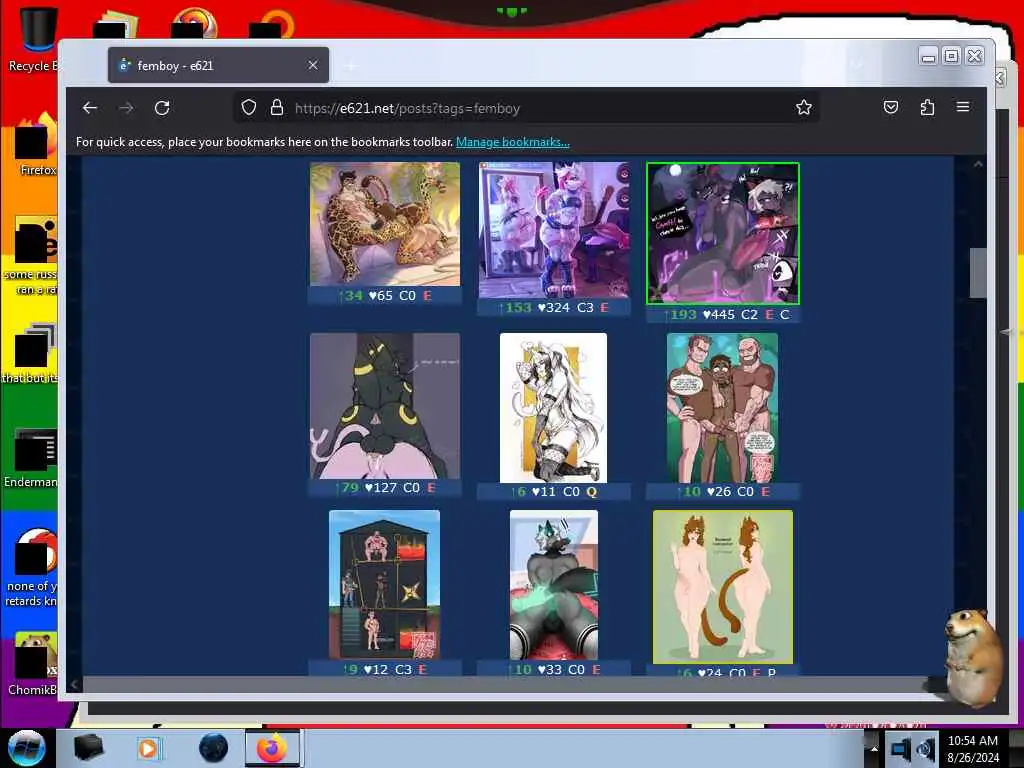
Task: Click the hamster desktop mascot
Action: tap(972, 658)
